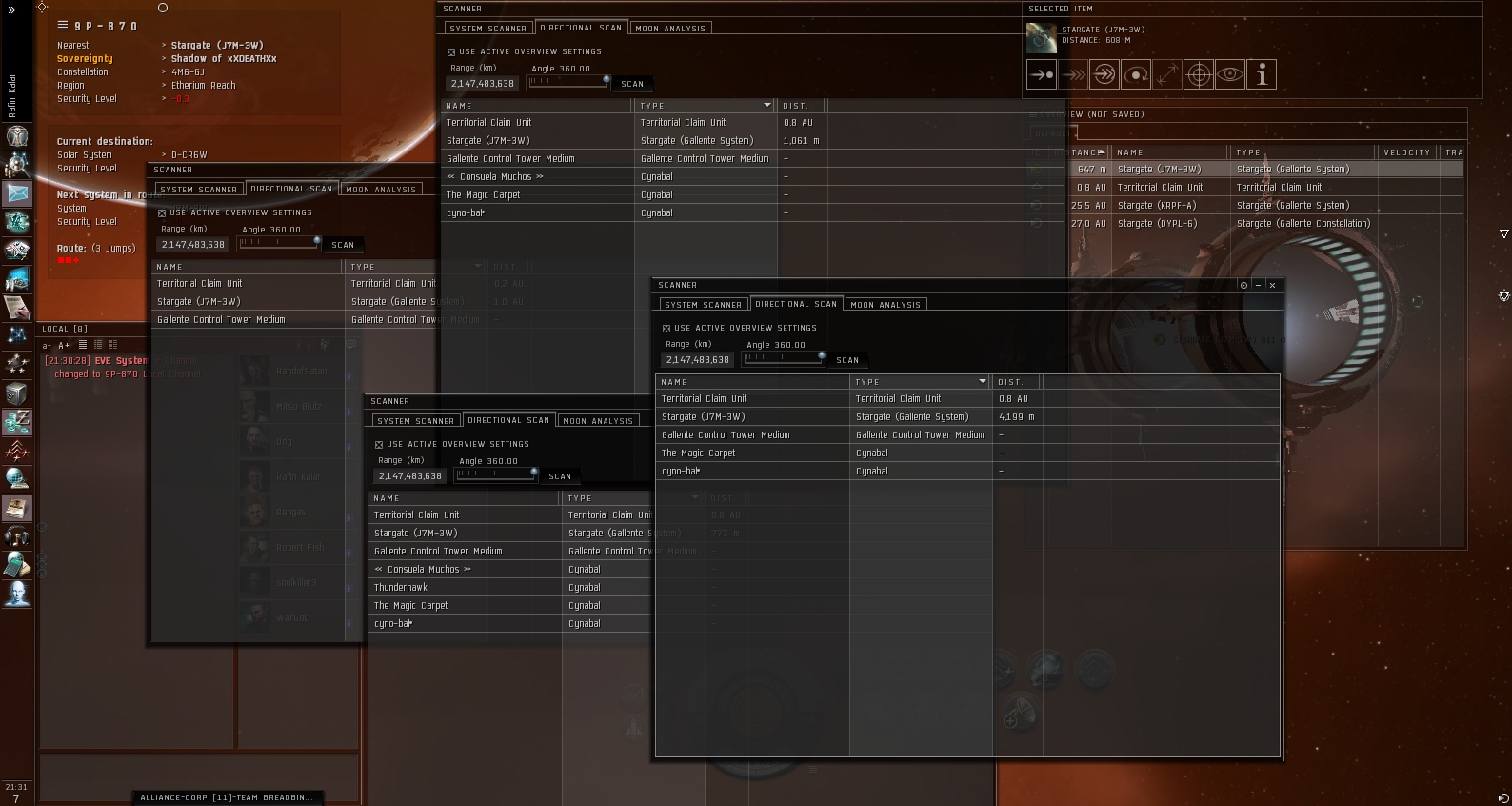The width and height of the screenshot is (1512, 806).
Task: Open the cube icon in the sidebar
Action: click(x=17, y=393)
